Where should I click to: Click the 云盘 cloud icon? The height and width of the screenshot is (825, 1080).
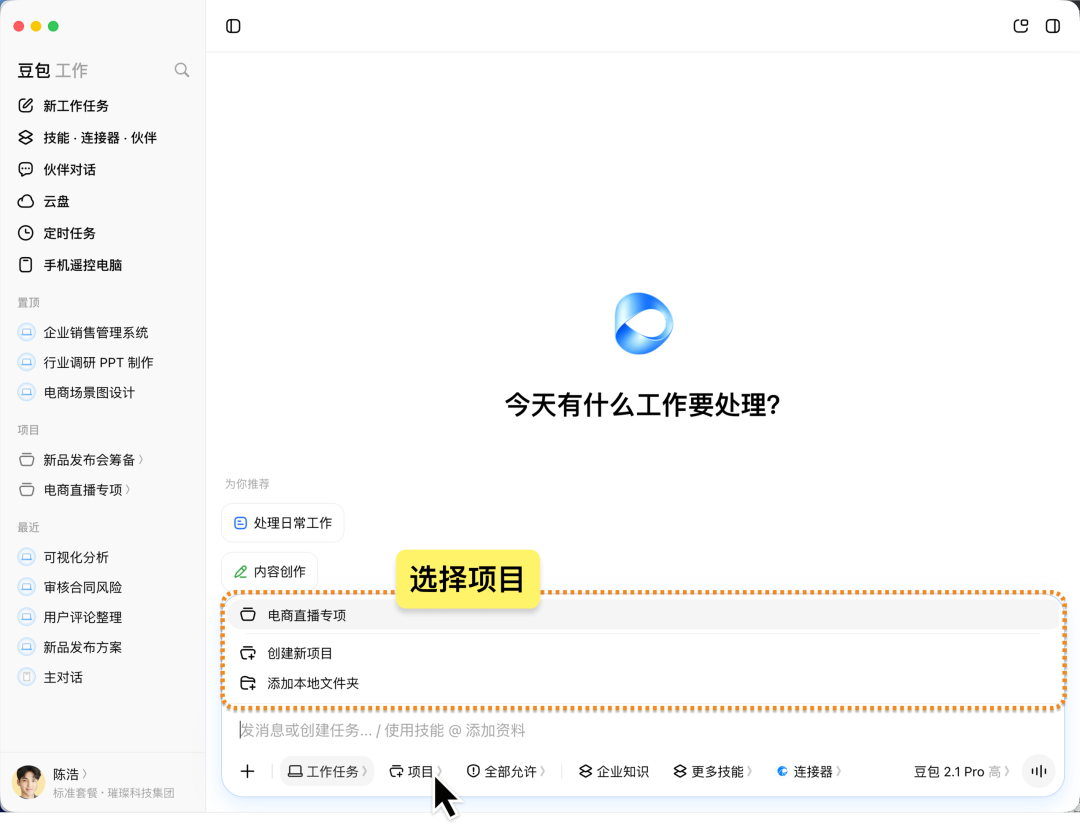[25, 201]
